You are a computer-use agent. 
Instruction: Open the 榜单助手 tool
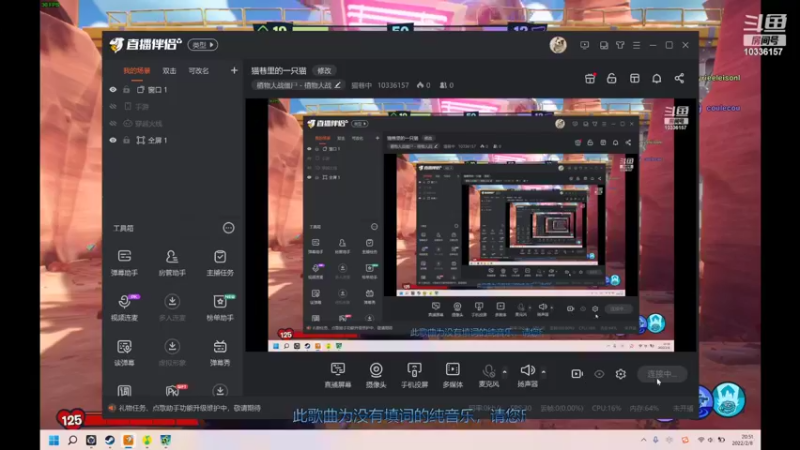coord(220,308)
